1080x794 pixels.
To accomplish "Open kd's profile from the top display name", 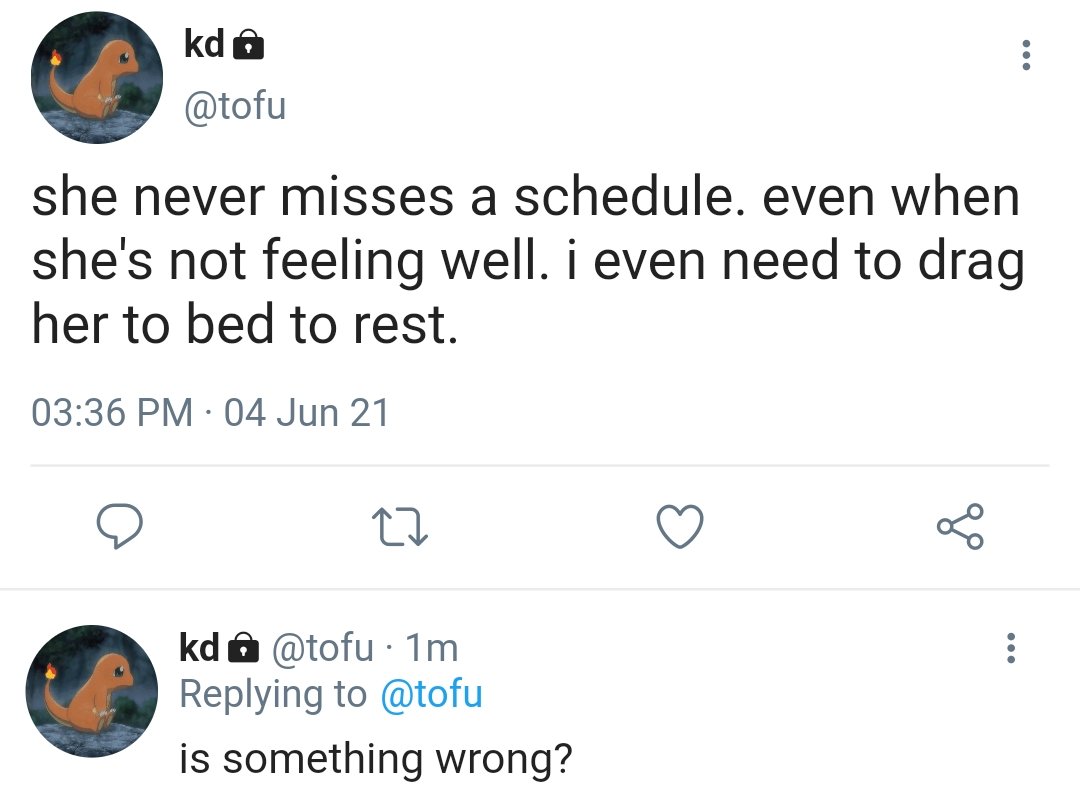I will 203,45.
